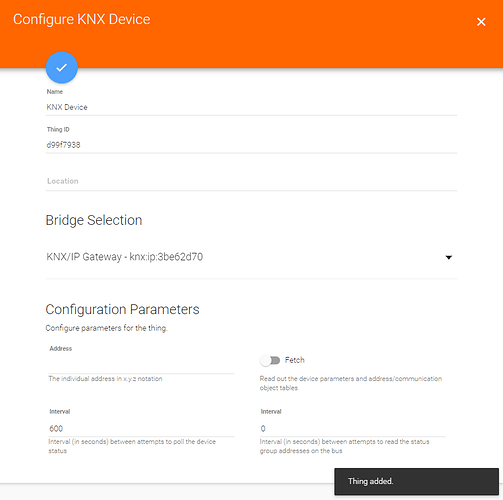This screenshot has height=500, width=503.
Task: Click the poll Interval field showing 600
Action: (x=141, y=429)
